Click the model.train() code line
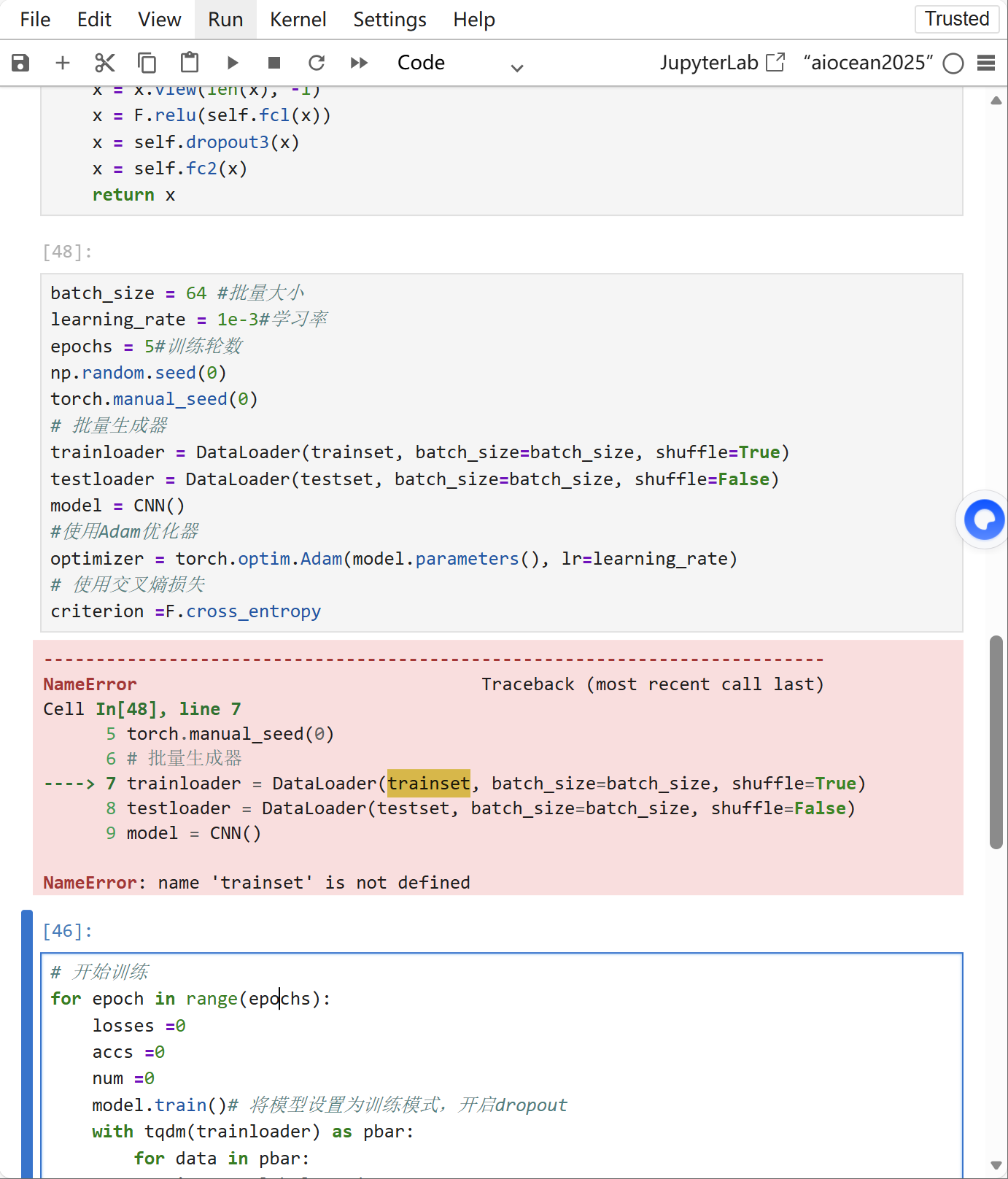 330,1105
